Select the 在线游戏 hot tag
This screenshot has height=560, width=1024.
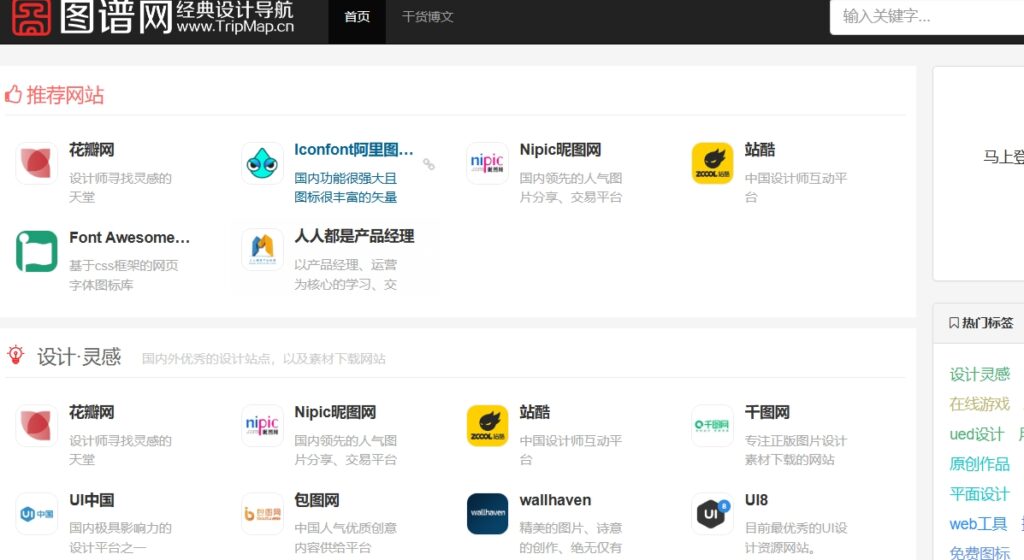point(980,404)
